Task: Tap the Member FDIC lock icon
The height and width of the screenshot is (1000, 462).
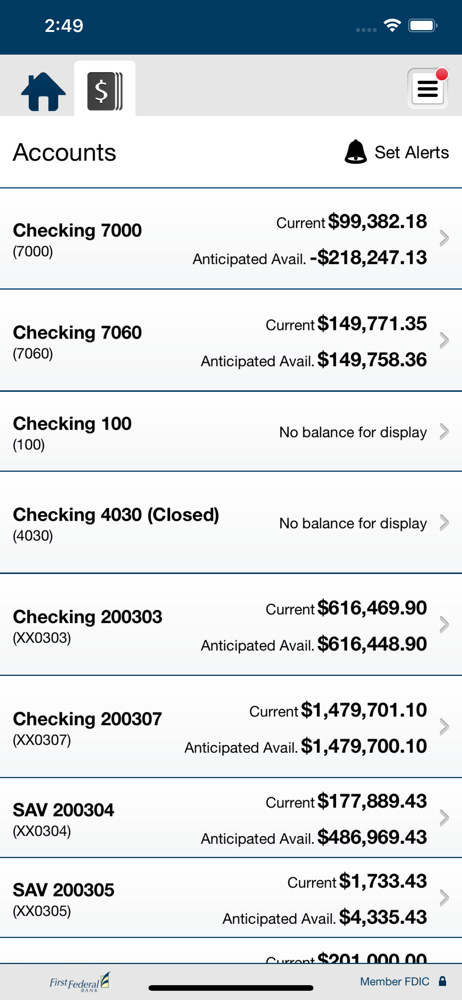Action: pos(442,982)
